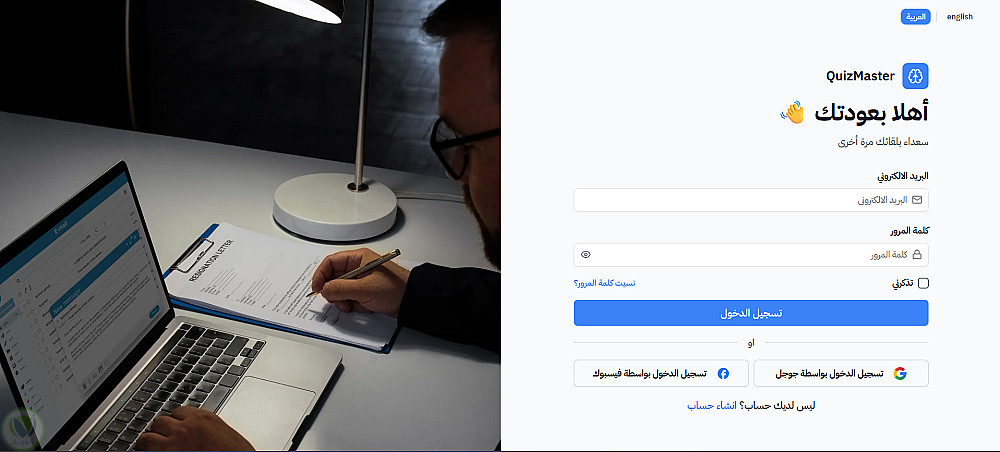This screenshot has width=1000, height=452.
Task: Open the نسيت كلمة المرور؟ link
Action: click(605, 282)
